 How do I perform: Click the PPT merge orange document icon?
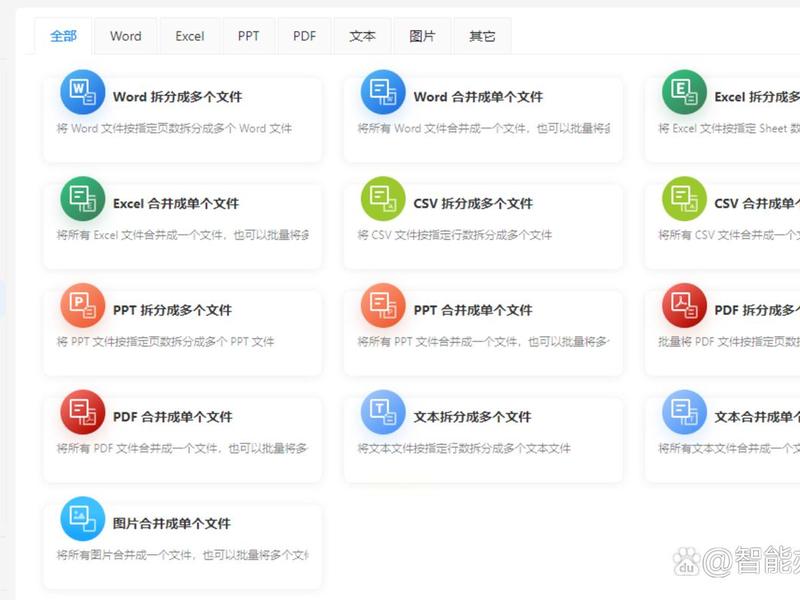click(x=383, y=306)
